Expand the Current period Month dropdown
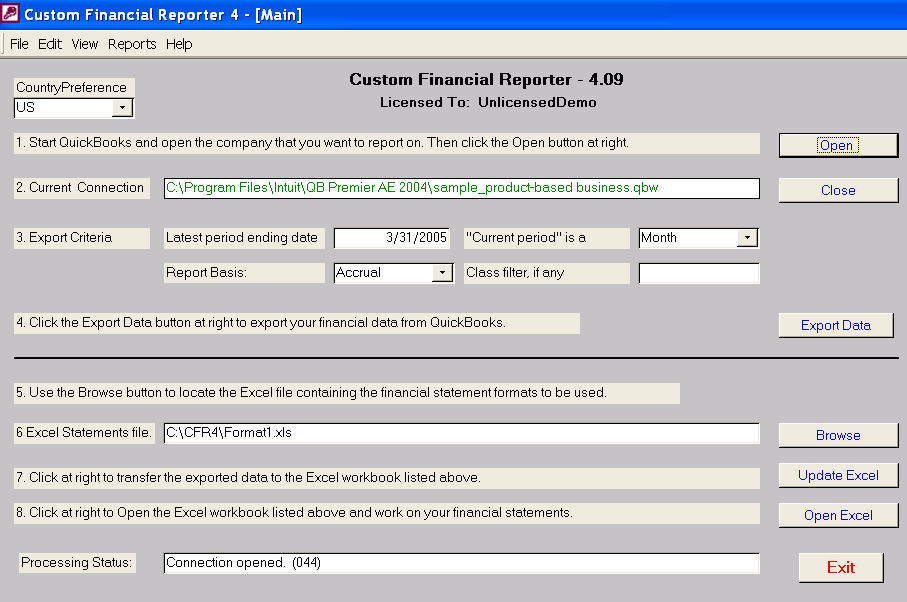Viewport: 907px width, 602px height. click(x=747, y=238)
